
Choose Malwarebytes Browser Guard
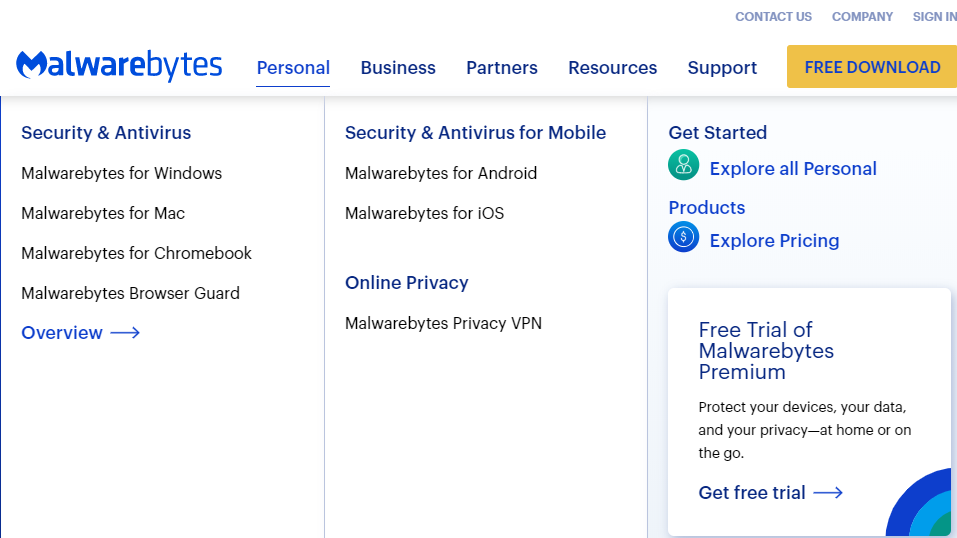[x=130, y=293]
